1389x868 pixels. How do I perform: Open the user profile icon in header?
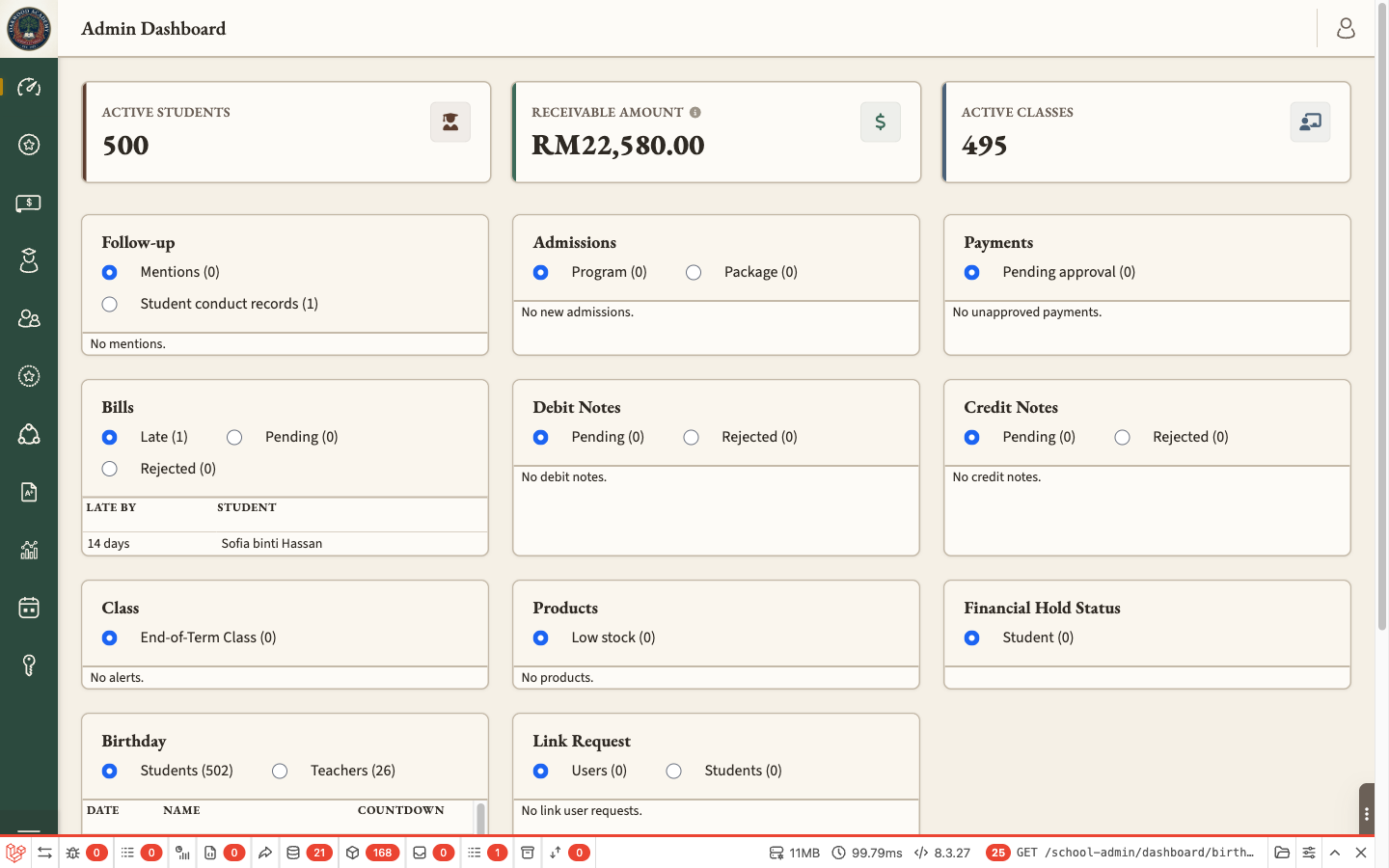coord(1346,28)
